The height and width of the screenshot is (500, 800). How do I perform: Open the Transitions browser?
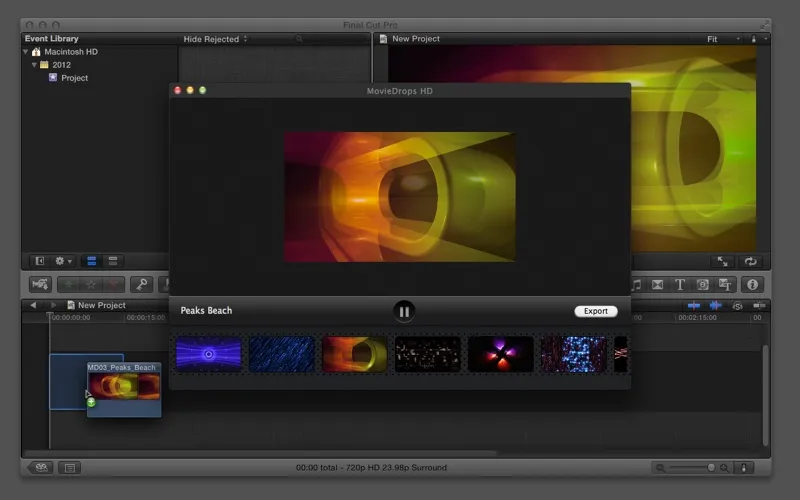pyautogui.click(x=658, y=285)
